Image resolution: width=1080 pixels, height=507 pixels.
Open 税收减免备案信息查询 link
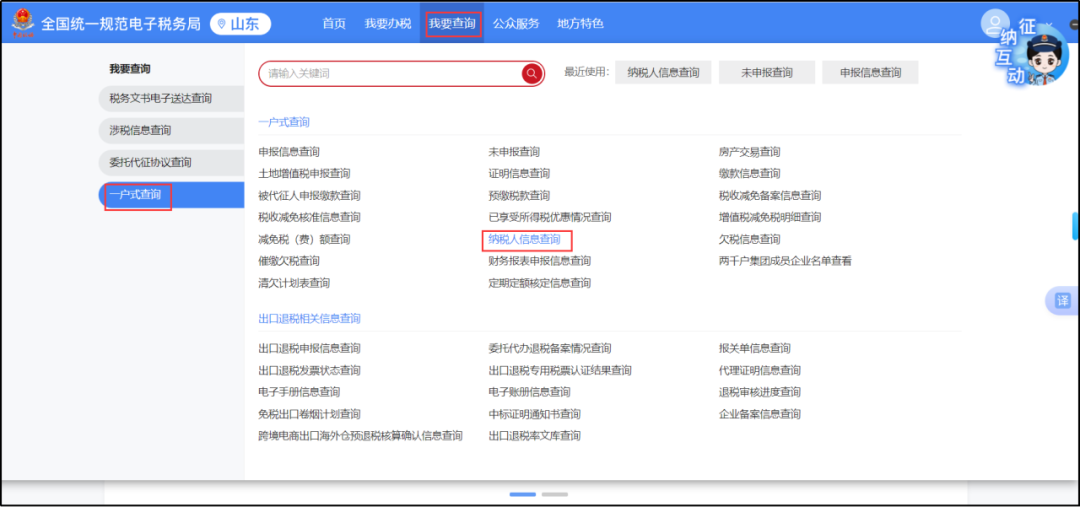pos(769,196)
